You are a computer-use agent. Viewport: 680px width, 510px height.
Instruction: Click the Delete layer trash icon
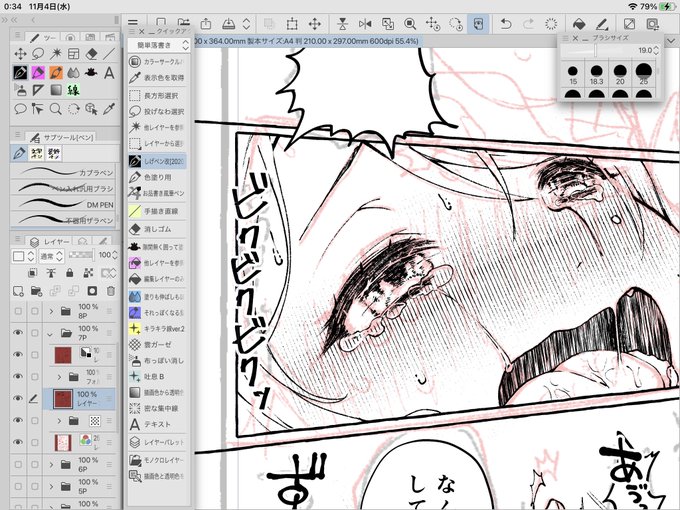[111, 291]
